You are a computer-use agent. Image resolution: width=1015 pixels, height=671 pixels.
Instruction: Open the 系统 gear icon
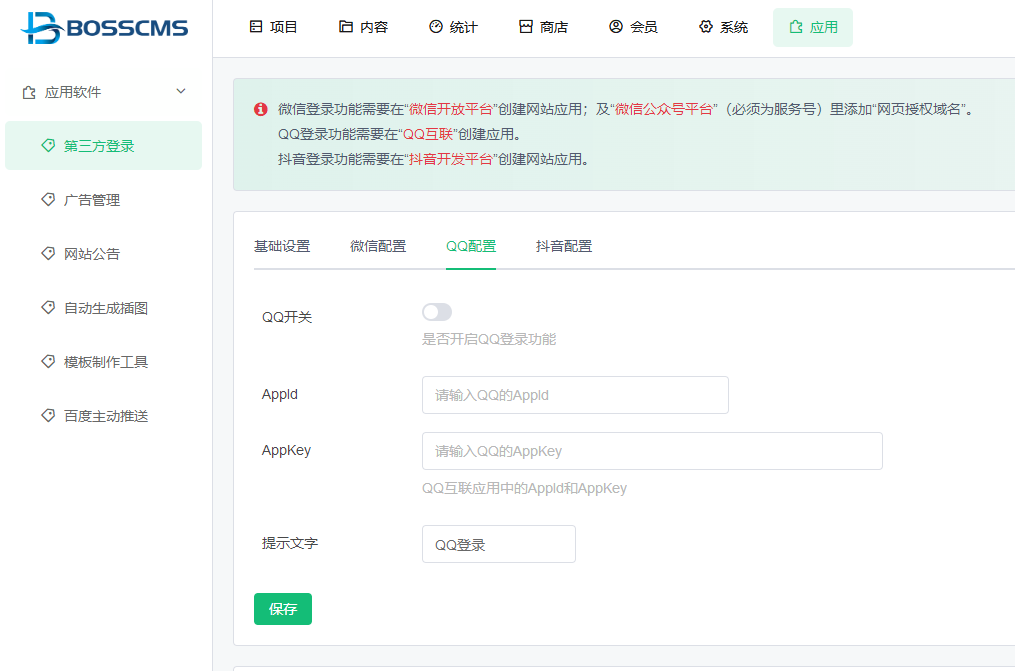pyautogui.click(x=706, y=27)
